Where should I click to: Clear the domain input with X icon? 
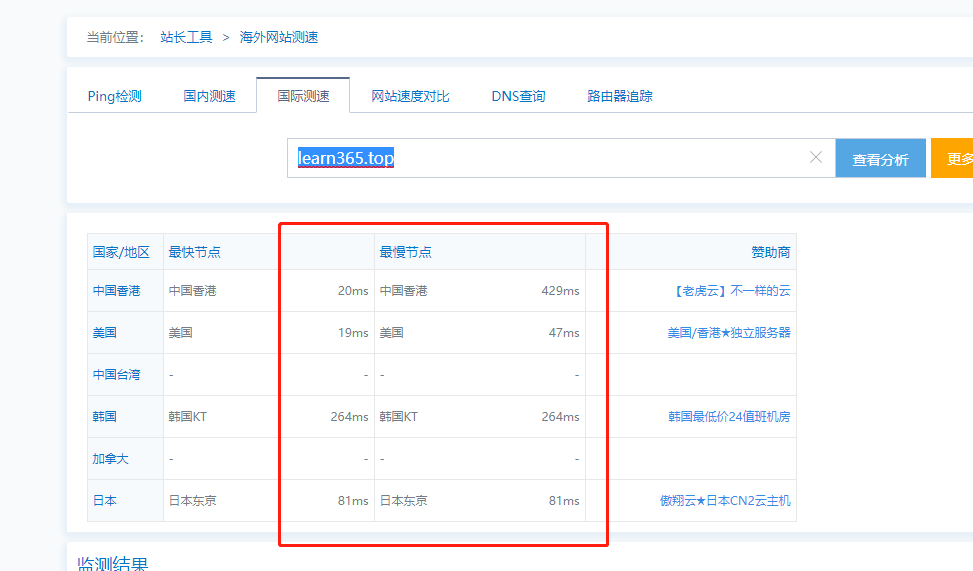pyautogui.click(x=815, y=158)
